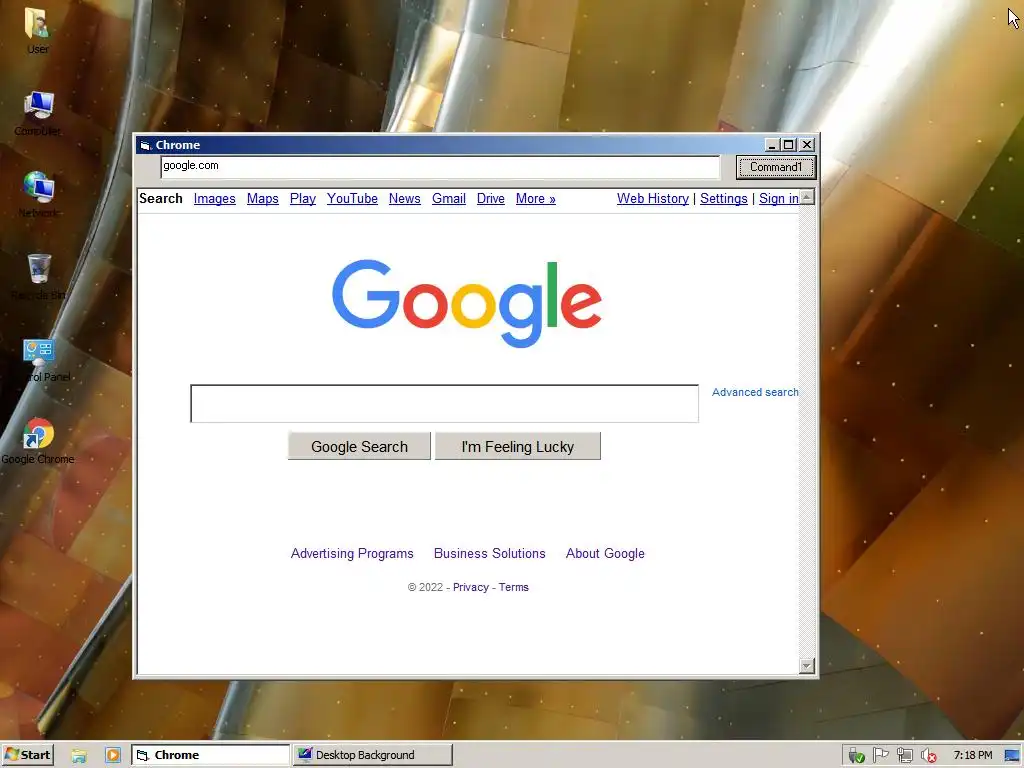Open the Network desktop icon

38,194
